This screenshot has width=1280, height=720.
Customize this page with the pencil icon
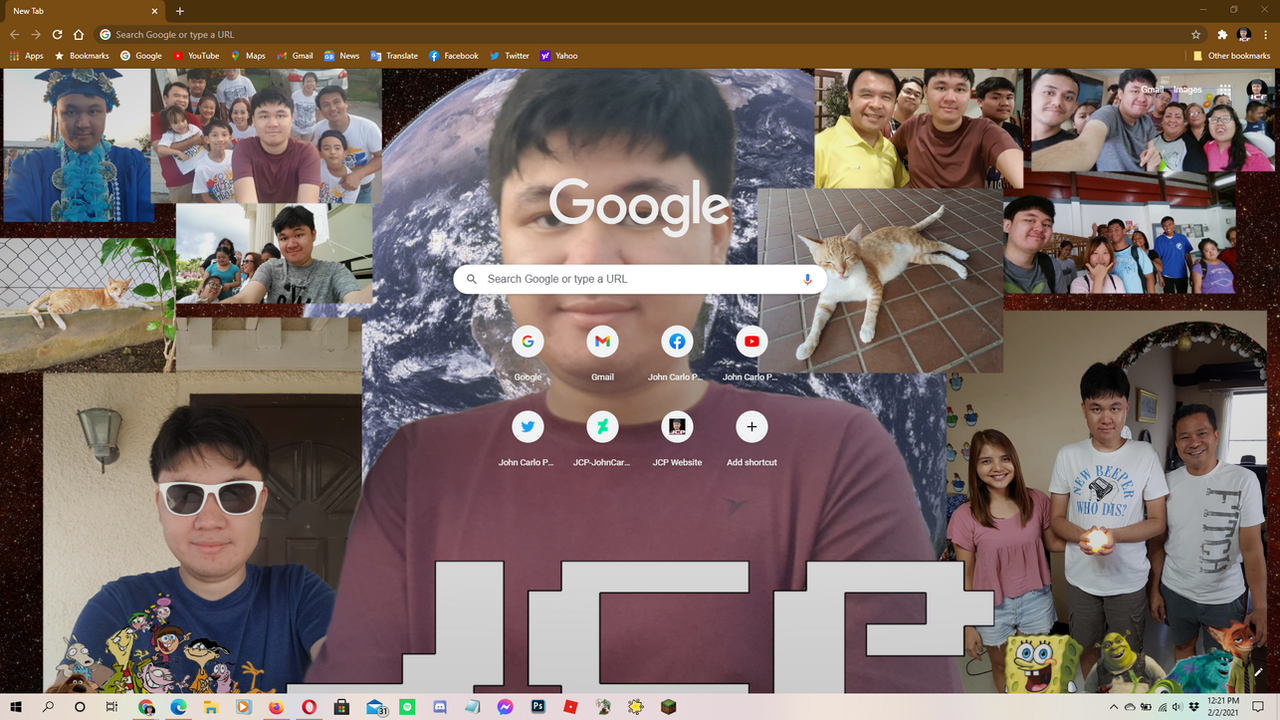[1257, 673]
